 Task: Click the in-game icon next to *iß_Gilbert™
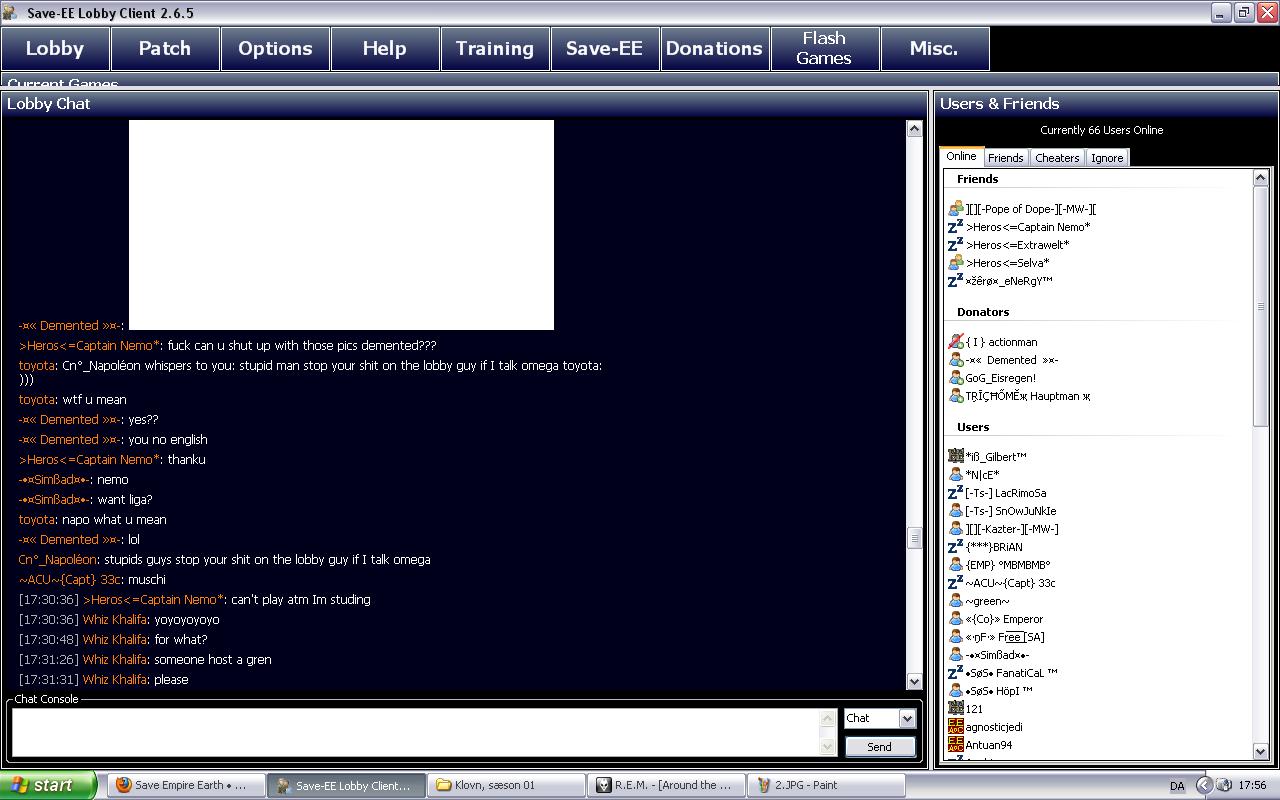955,457
